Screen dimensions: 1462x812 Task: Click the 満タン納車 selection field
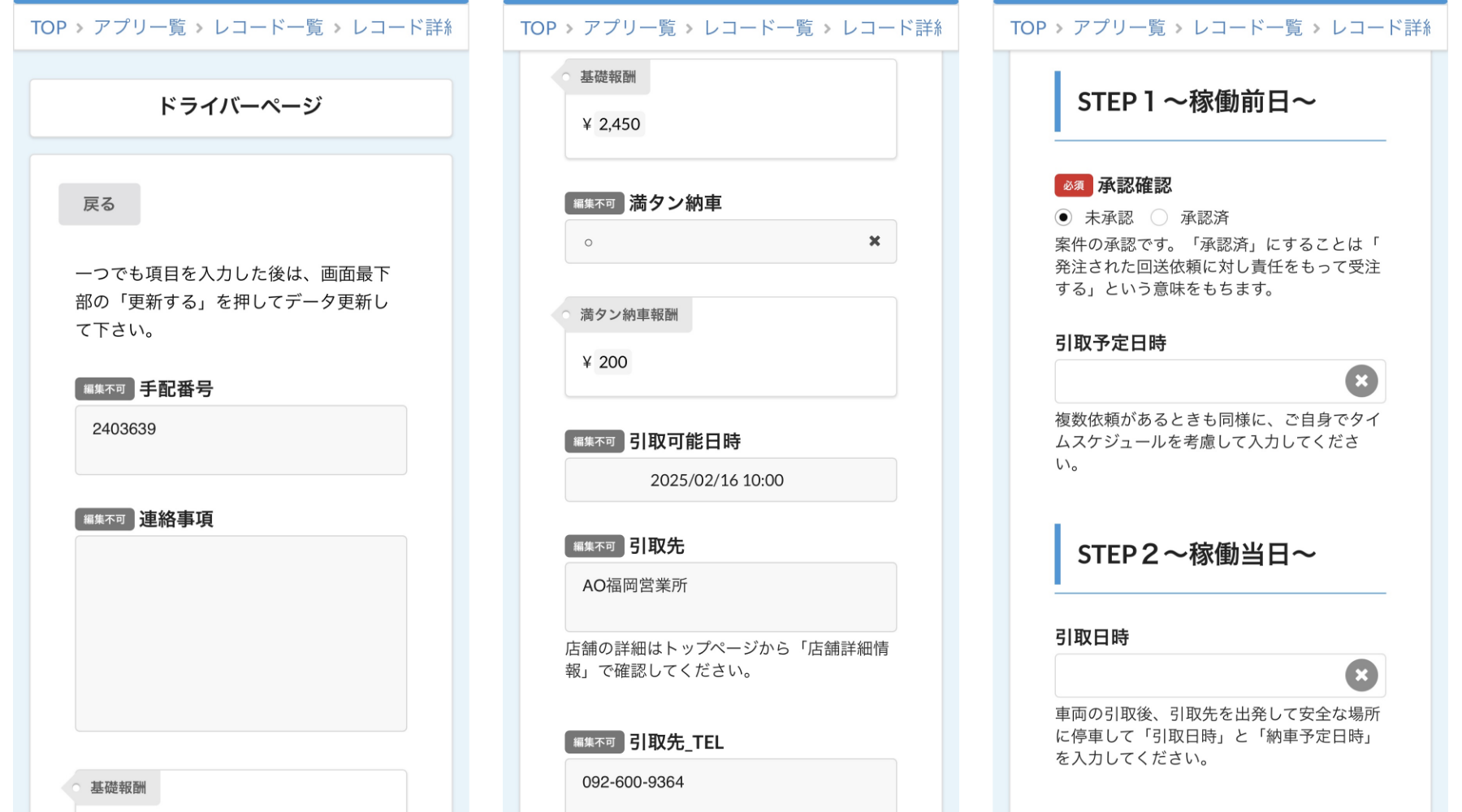click(x=715, y=241)
